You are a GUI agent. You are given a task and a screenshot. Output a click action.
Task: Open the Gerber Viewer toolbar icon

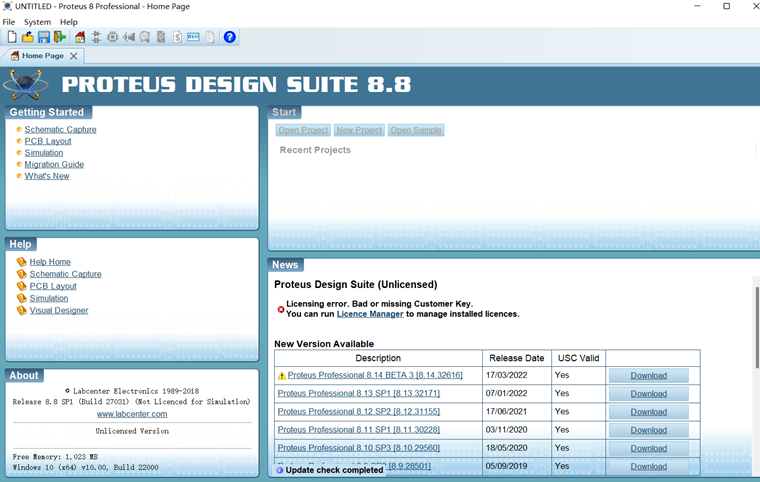pos(144,37)
